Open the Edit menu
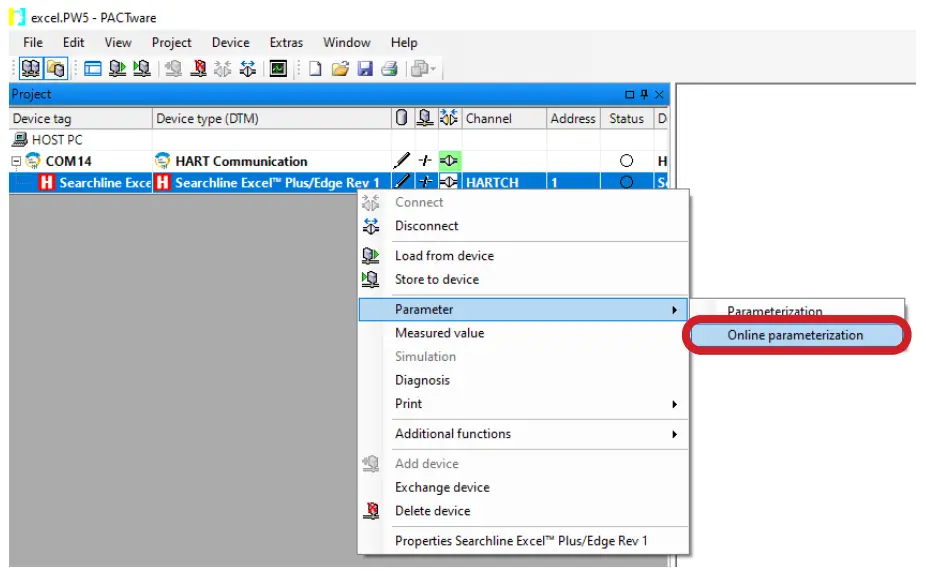 point(73,43)
